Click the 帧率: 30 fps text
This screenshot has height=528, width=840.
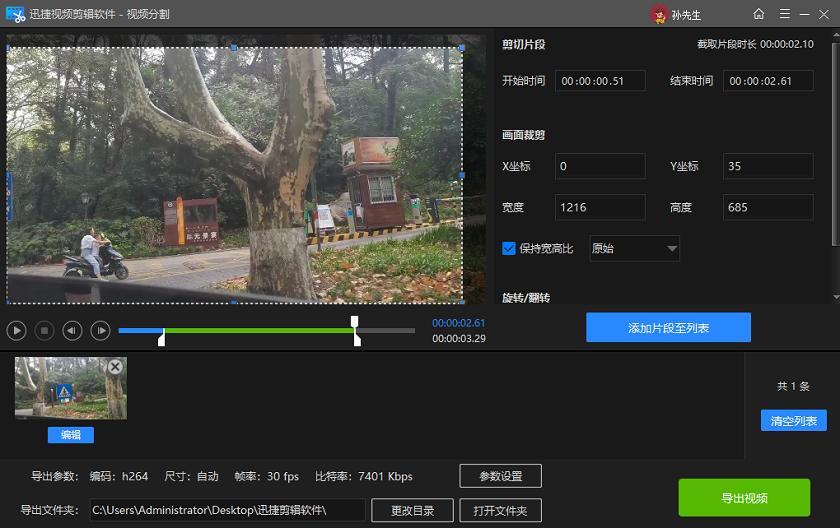click(266, 476)
